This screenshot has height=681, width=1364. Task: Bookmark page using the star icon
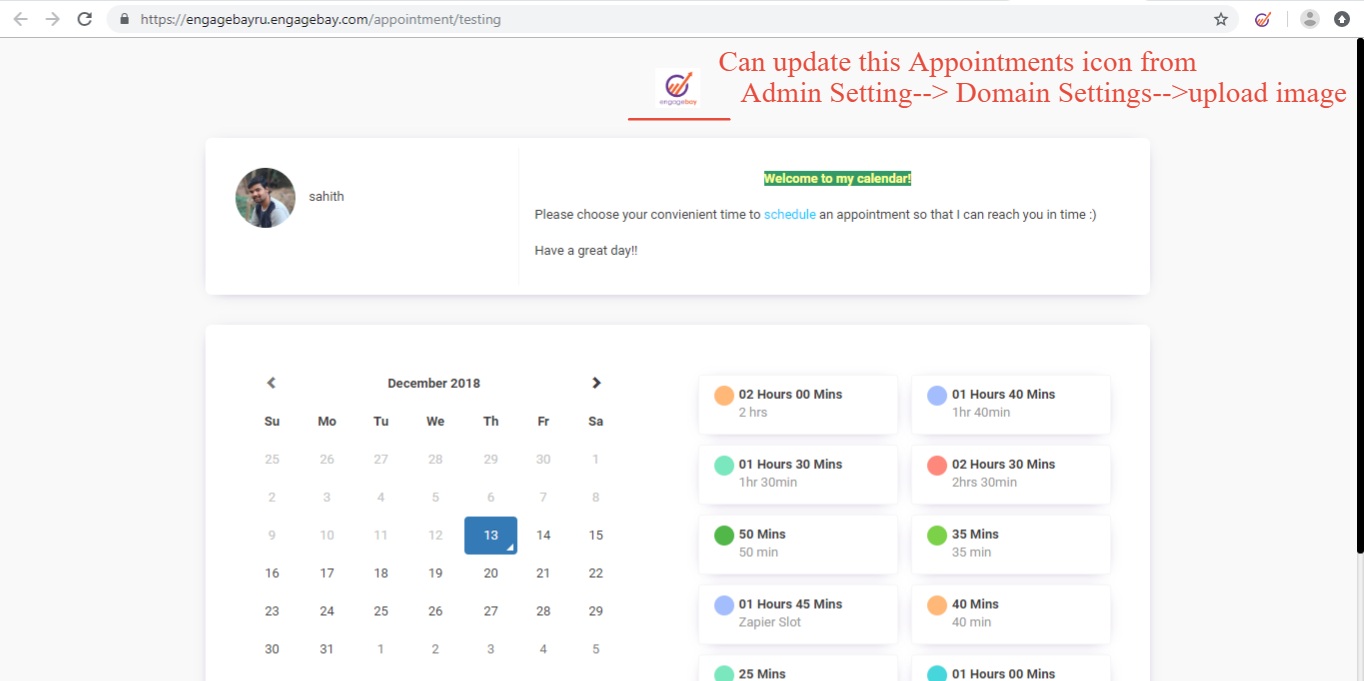coord(1220,19)
